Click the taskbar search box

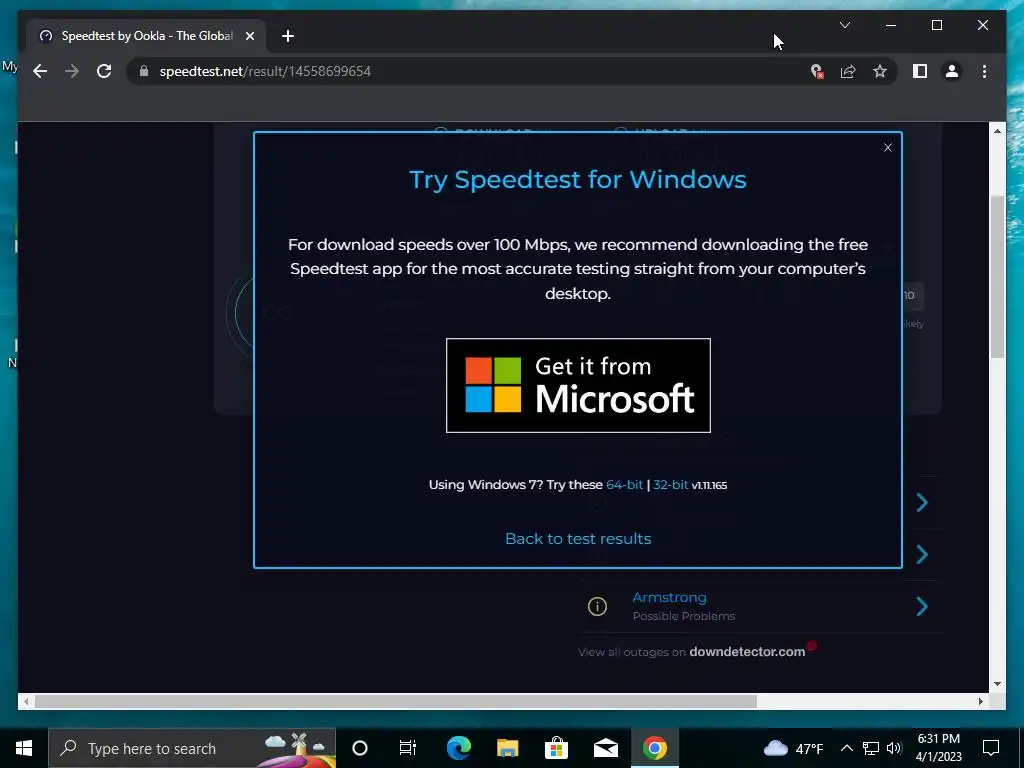192,748
